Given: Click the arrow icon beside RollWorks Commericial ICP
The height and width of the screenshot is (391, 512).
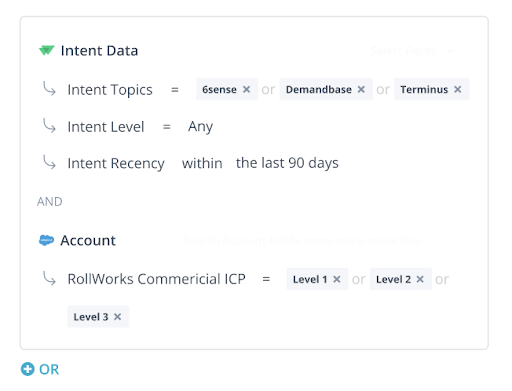Looking at the screenshot, I should 49,278.
